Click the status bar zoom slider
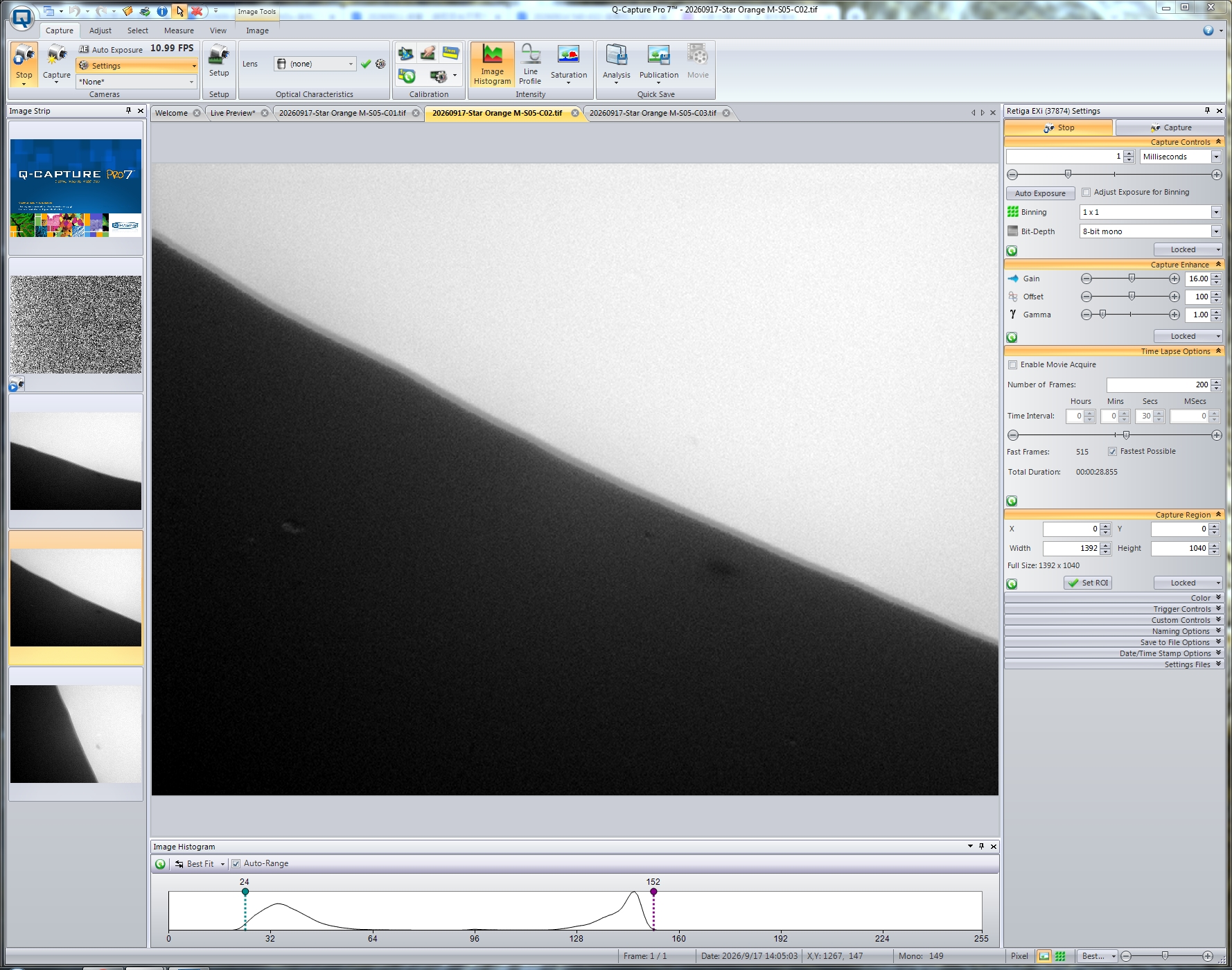This screenshot has height=970, width=1232. (1166, 956)
